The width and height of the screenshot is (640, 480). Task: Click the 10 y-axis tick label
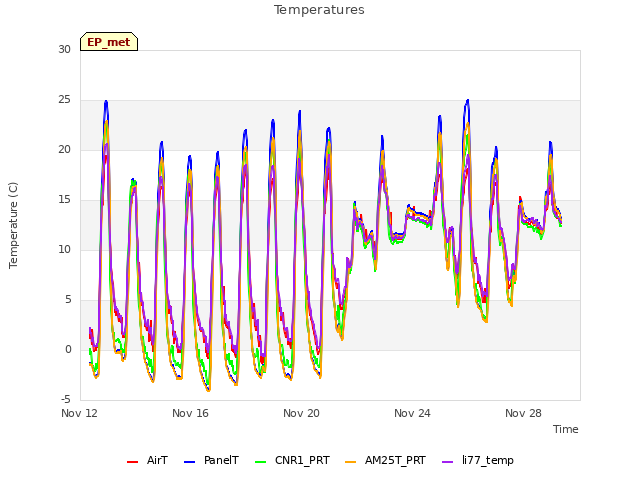coord(64,249)
